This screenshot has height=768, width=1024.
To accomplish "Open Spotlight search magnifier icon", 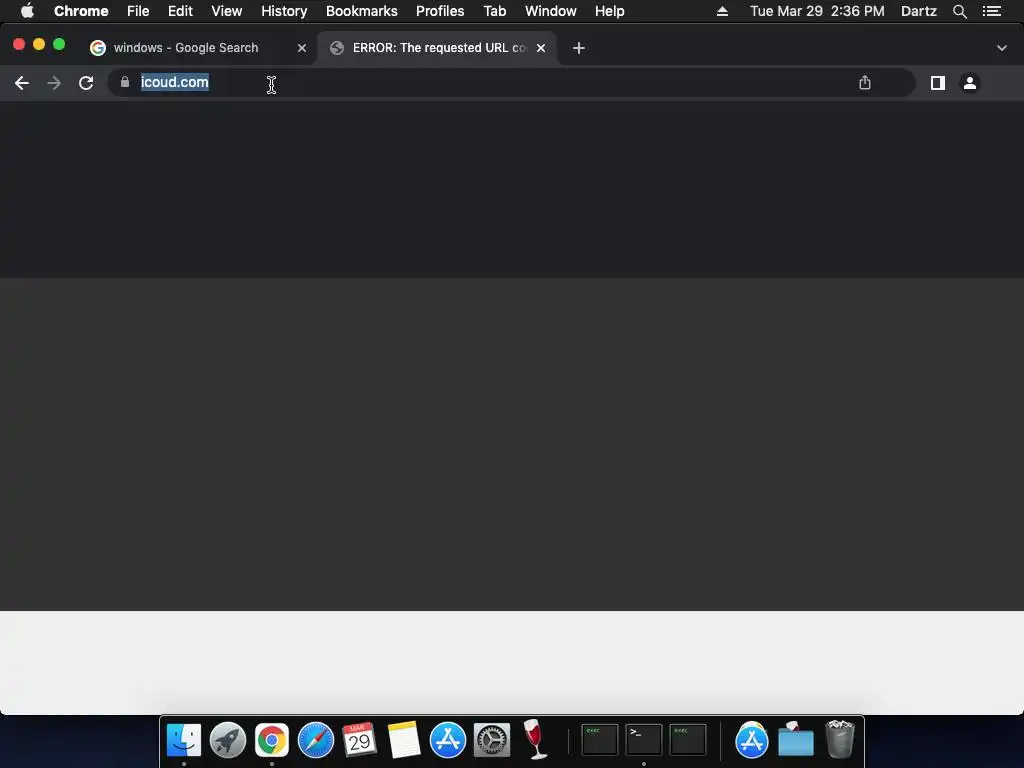I will click(959, 11).
